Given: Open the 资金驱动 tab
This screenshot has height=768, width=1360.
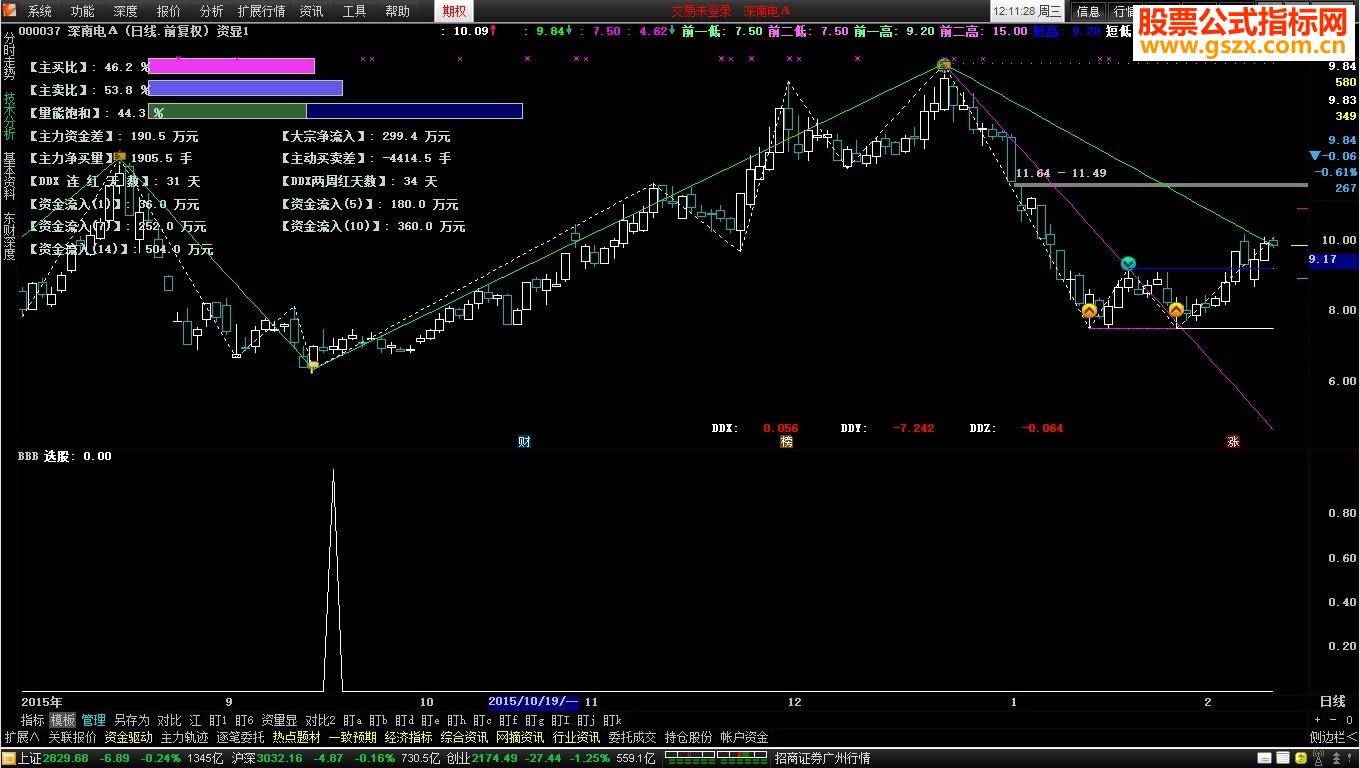Looking at the screenshot, I should 128,737.
